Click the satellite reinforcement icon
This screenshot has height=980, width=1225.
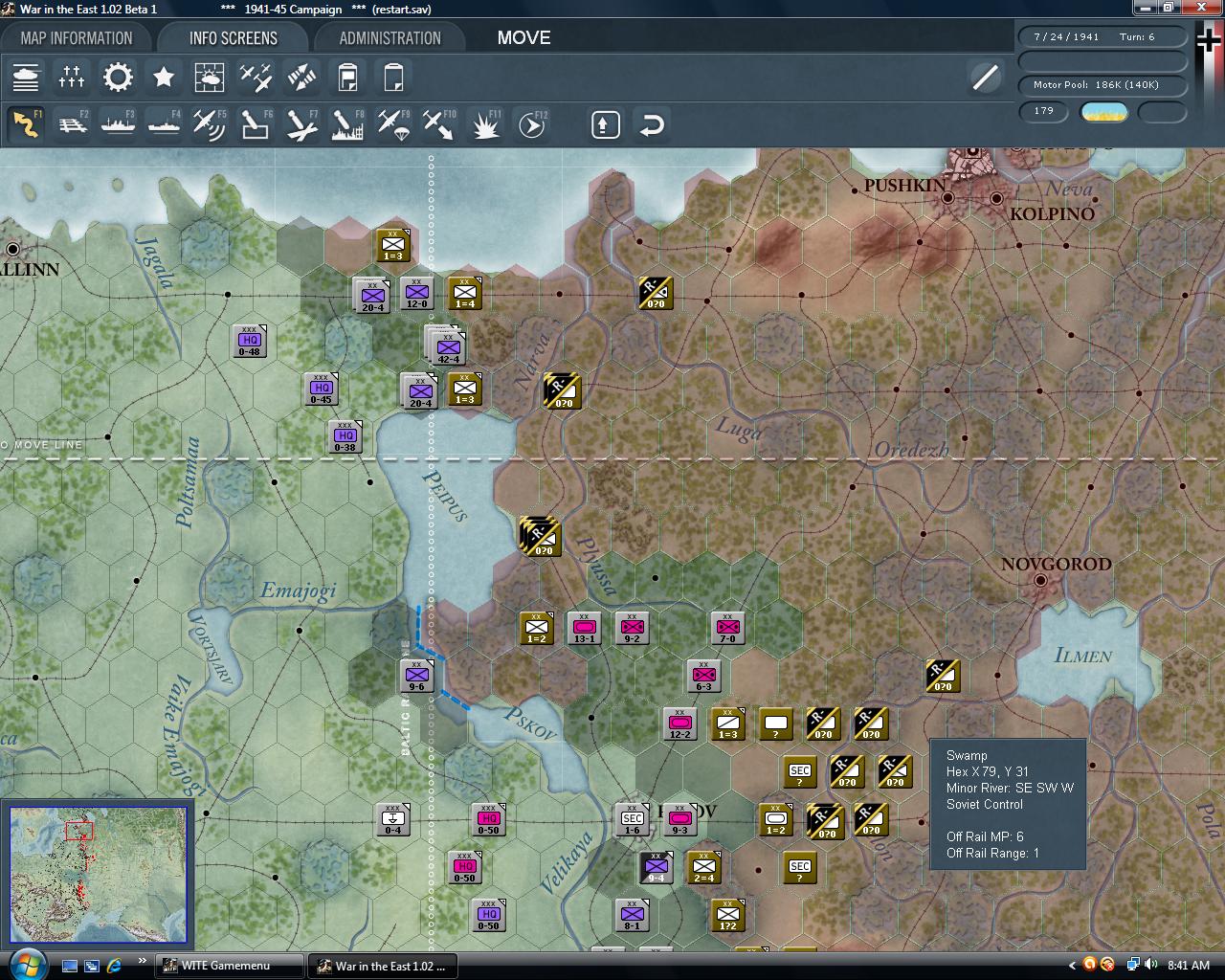[301, 77]
